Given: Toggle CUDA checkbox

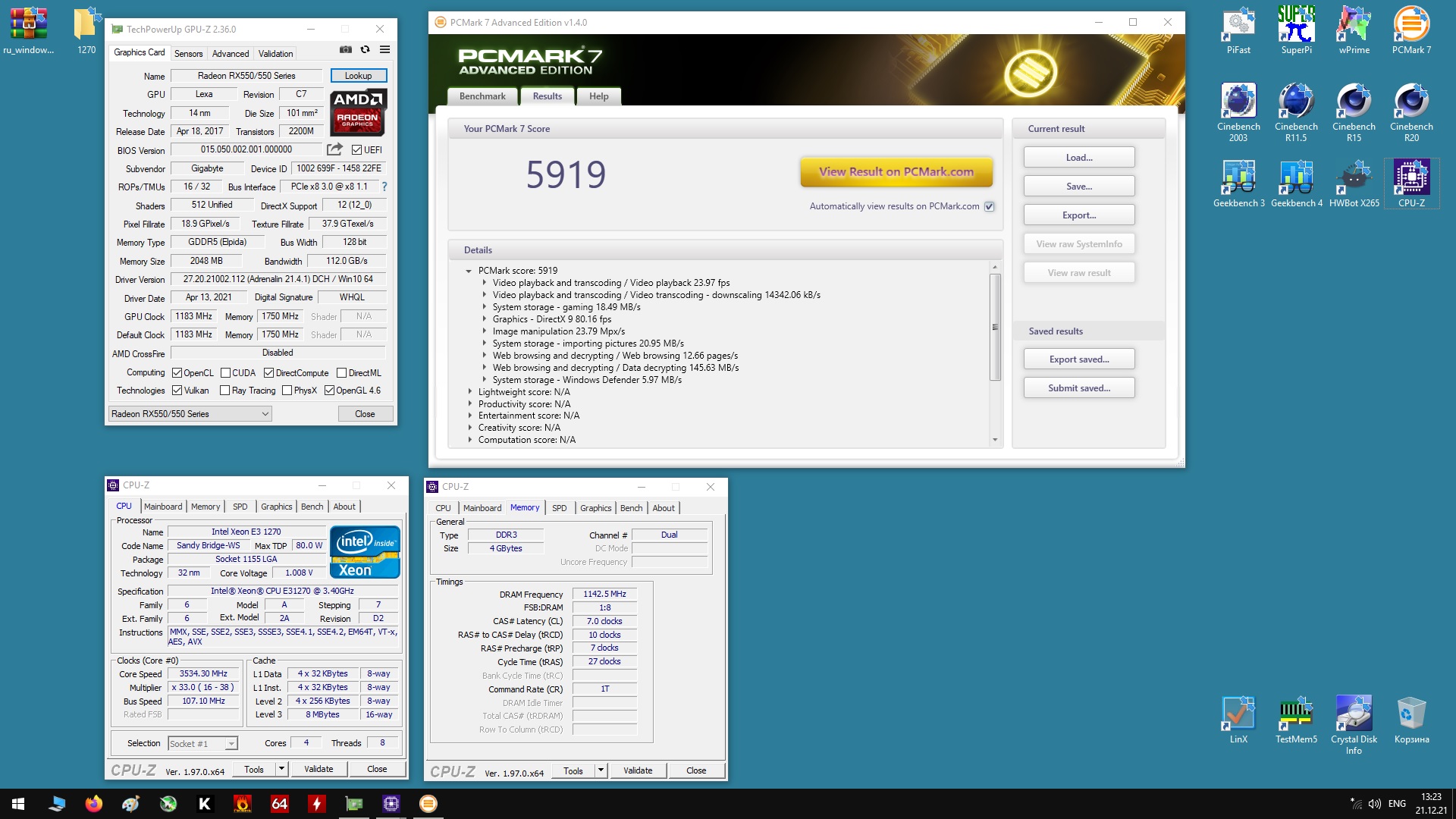Looking at the screenshot, I should tap(225, 373).
